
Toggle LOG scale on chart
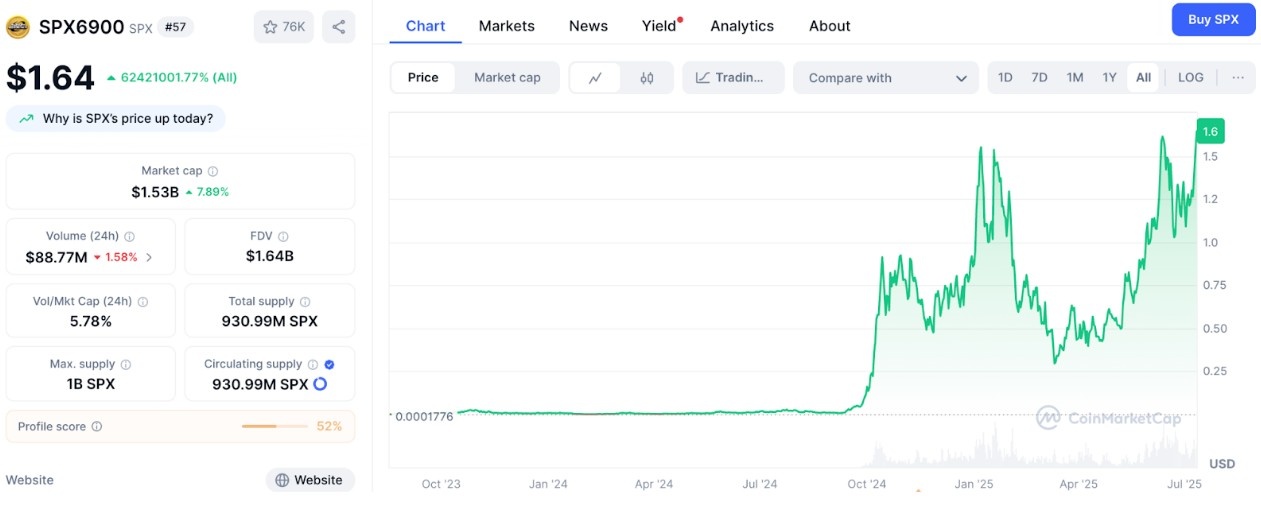[x=1191, y=78]
